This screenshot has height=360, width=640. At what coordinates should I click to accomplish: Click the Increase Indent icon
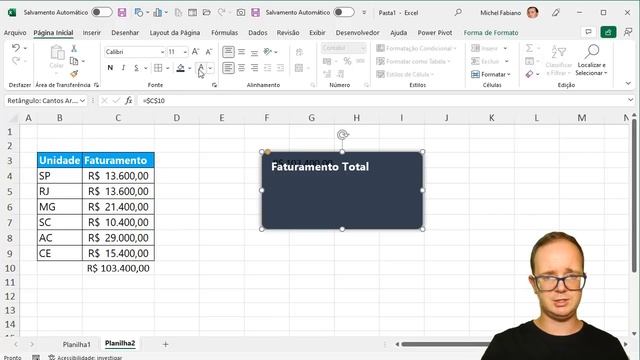pos(280,68)
